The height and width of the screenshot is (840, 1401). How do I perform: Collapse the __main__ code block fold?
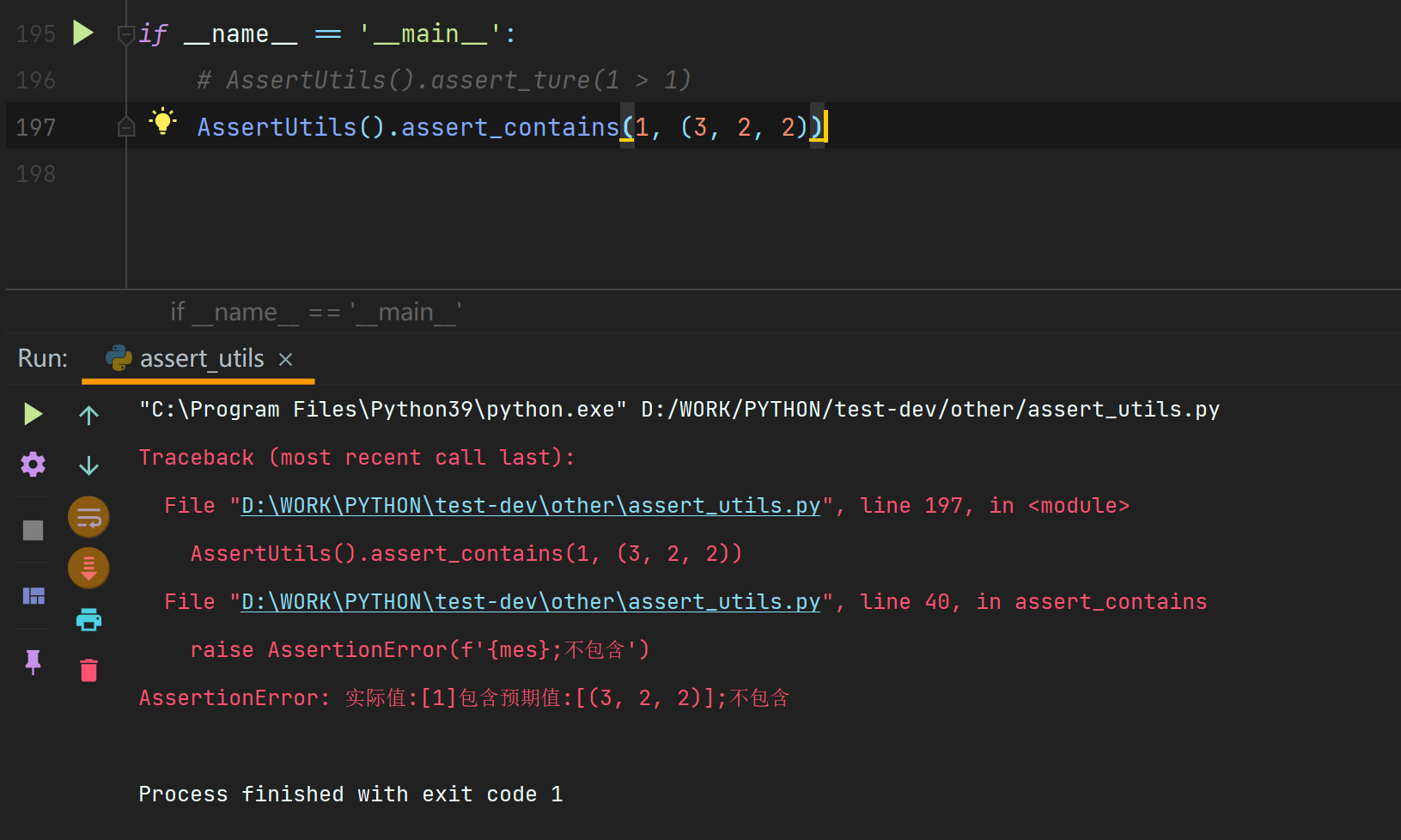click(125, 35)
